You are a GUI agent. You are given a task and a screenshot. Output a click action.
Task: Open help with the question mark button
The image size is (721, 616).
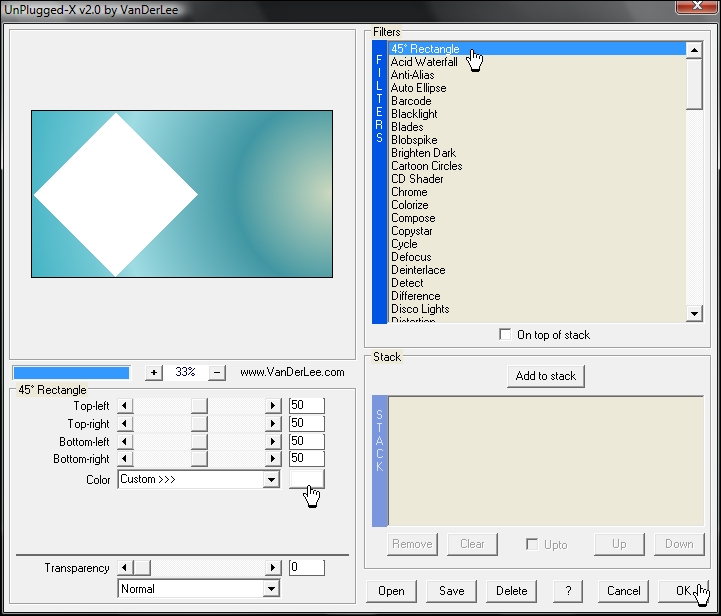click(x=568, y=591)
